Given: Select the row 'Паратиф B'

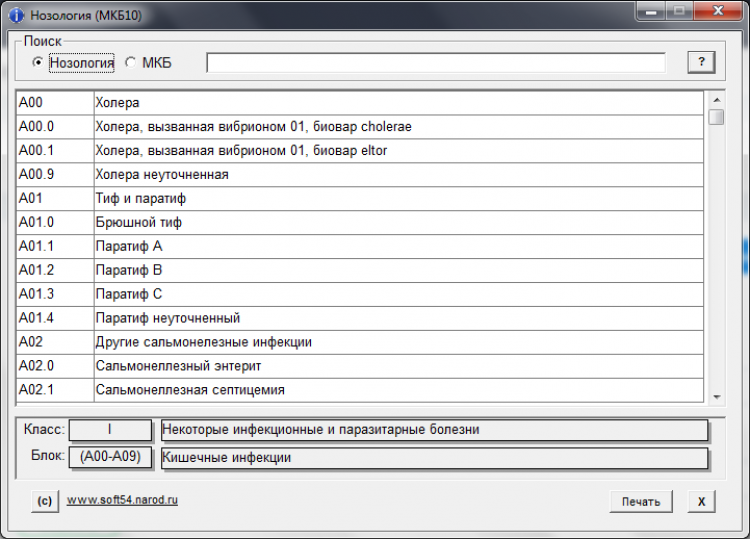Looking at the screenshot, I should pos(360,270).
